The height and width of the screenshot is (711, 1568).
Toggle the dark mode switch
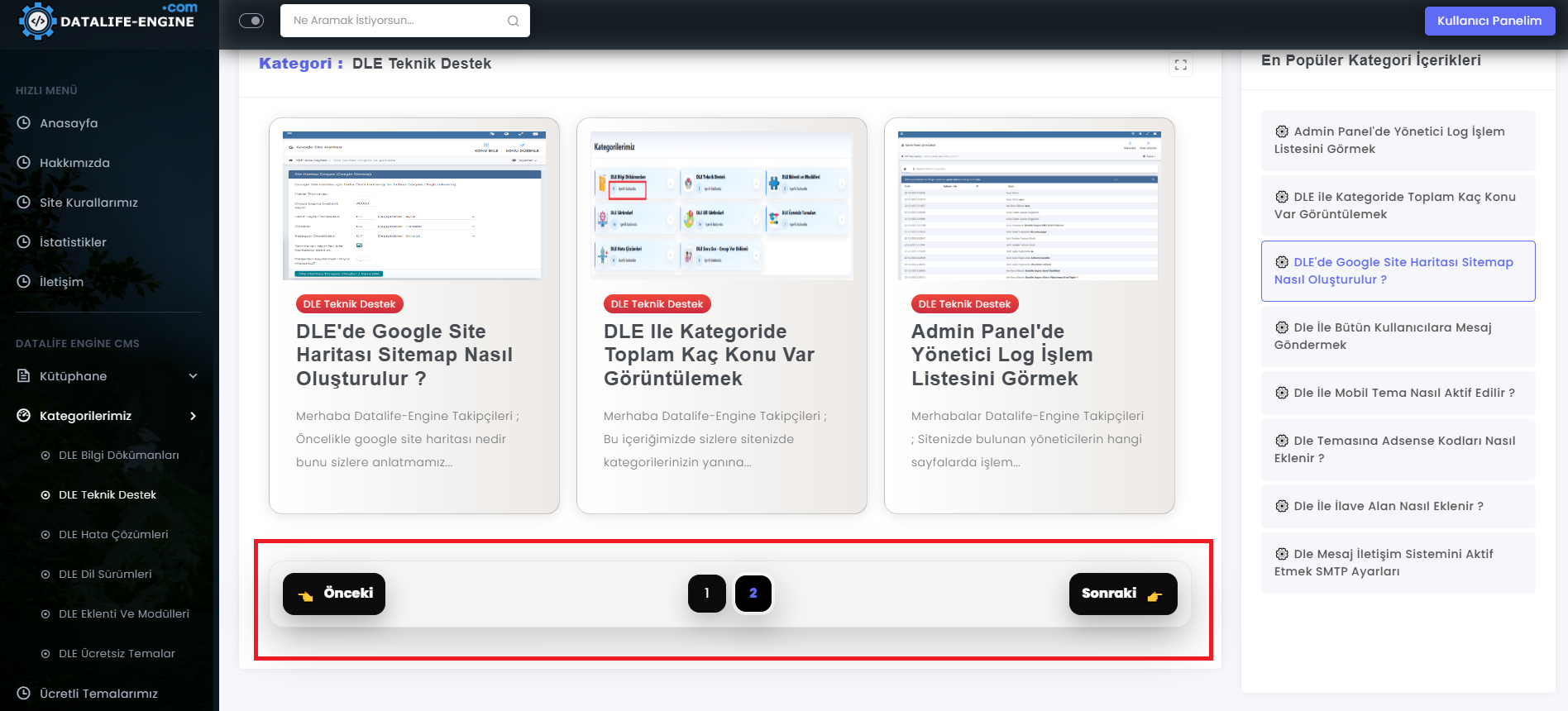click(x=251, y=21)
